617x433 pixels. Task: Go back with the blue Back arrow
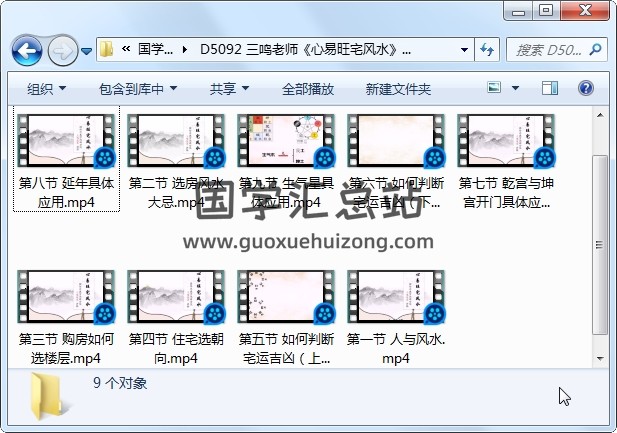point(27,50)
